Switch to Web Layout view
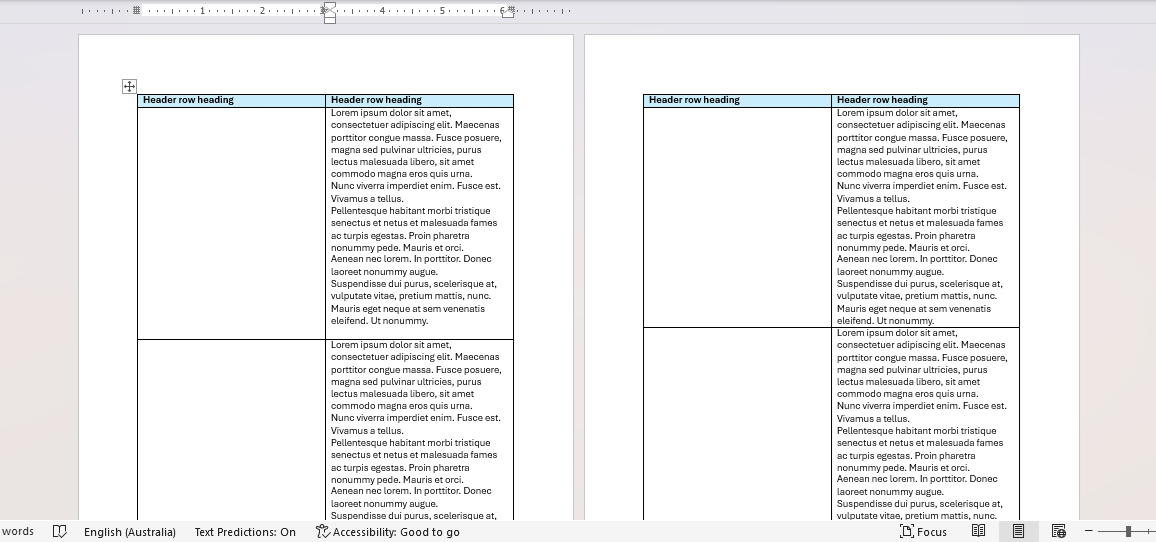The height and width of the screenshot is (542, 1156). click(x=1058, y=532)
